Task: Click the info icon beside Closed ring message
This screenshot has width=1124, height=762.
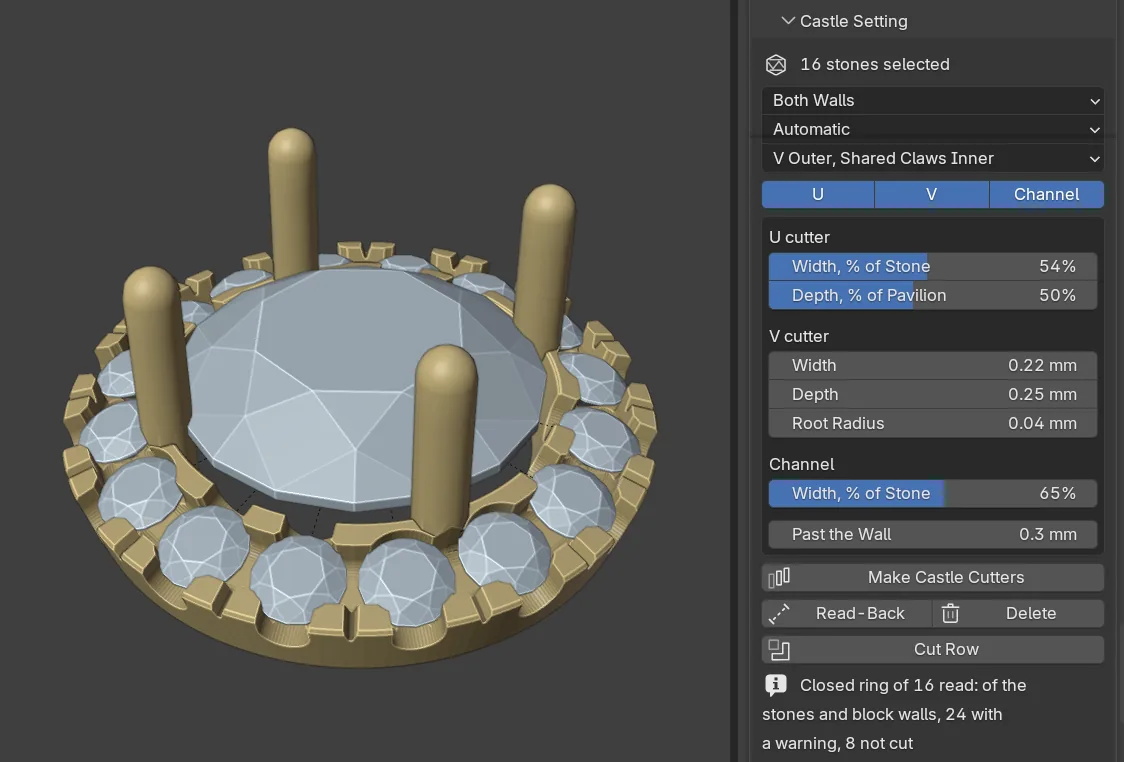Action: (776, 685)
